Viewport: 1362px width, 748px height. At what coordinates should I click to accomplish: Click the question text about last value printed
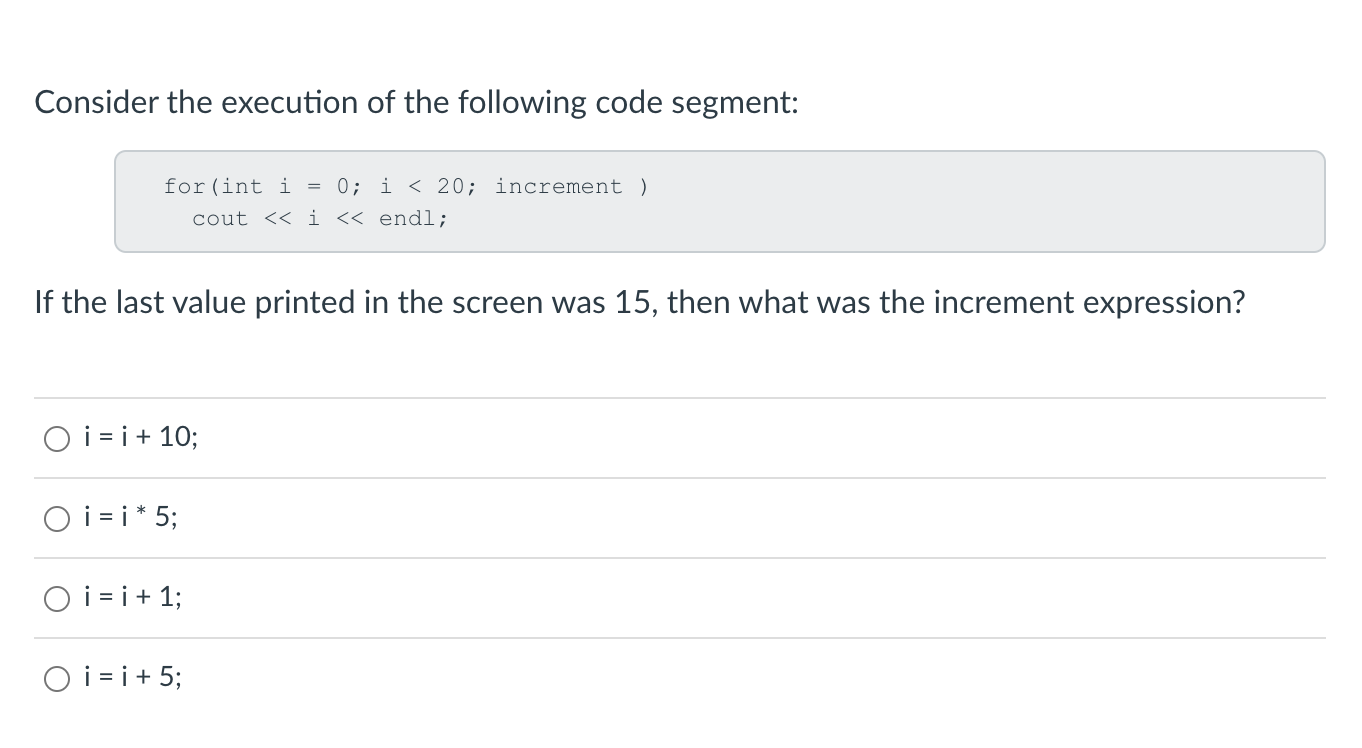click(x=640, y=302)
